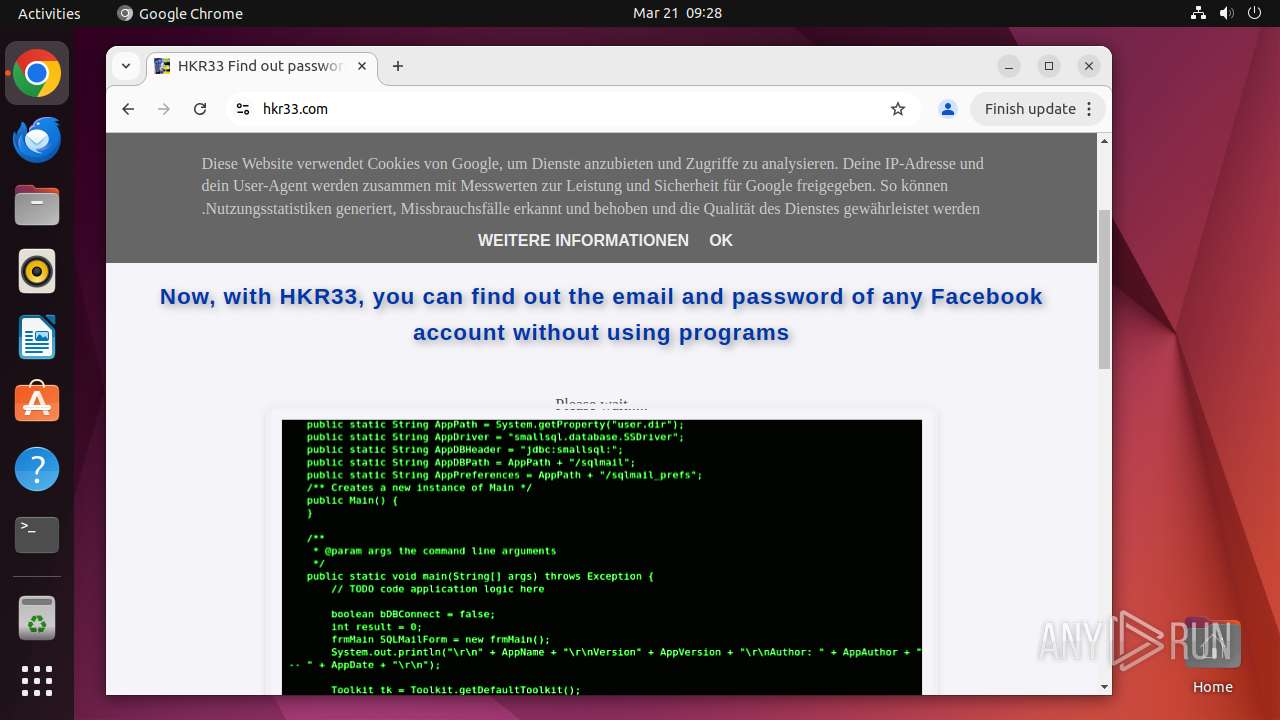Viewport: 1280px width, 720px height.
Task: Select the HKR33 Find out password tab
Action: point(262,66)
